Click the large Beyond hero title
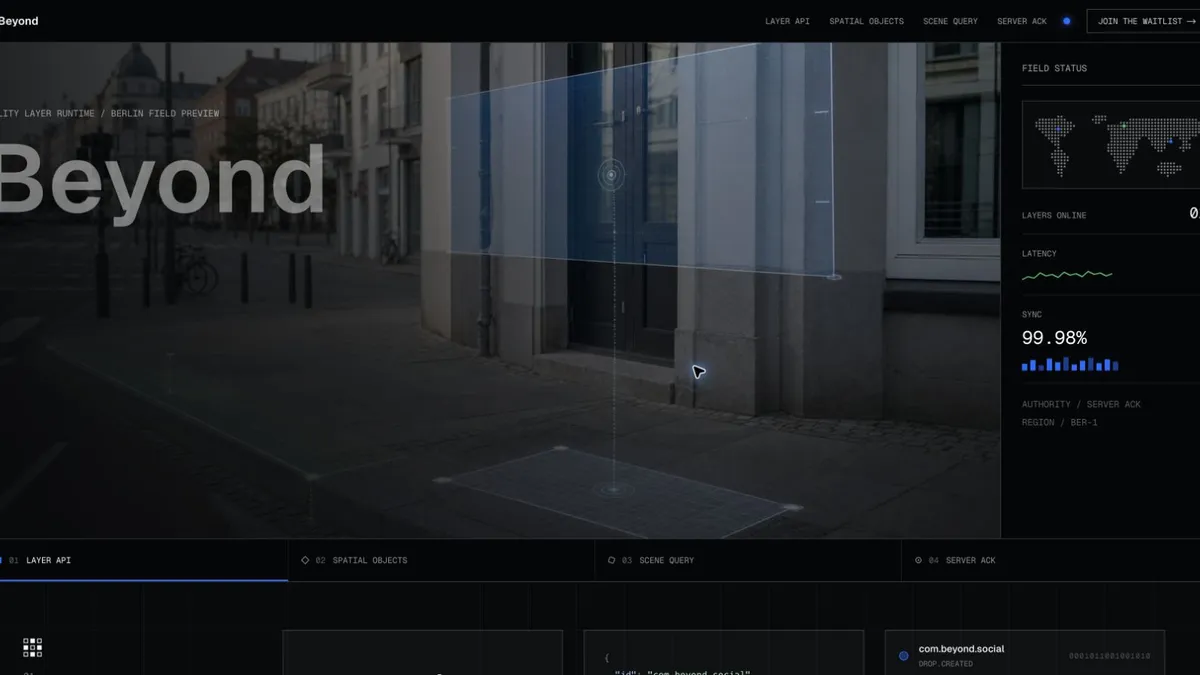This screenshot has height=675, width=1200. click(162, 181)
